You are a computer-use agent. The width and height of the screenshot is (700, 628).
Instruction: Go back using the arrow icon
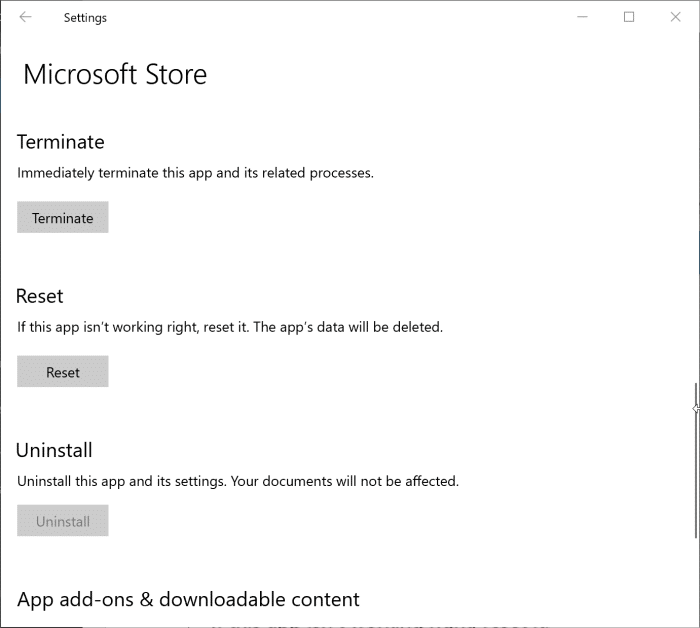point(25,17)
